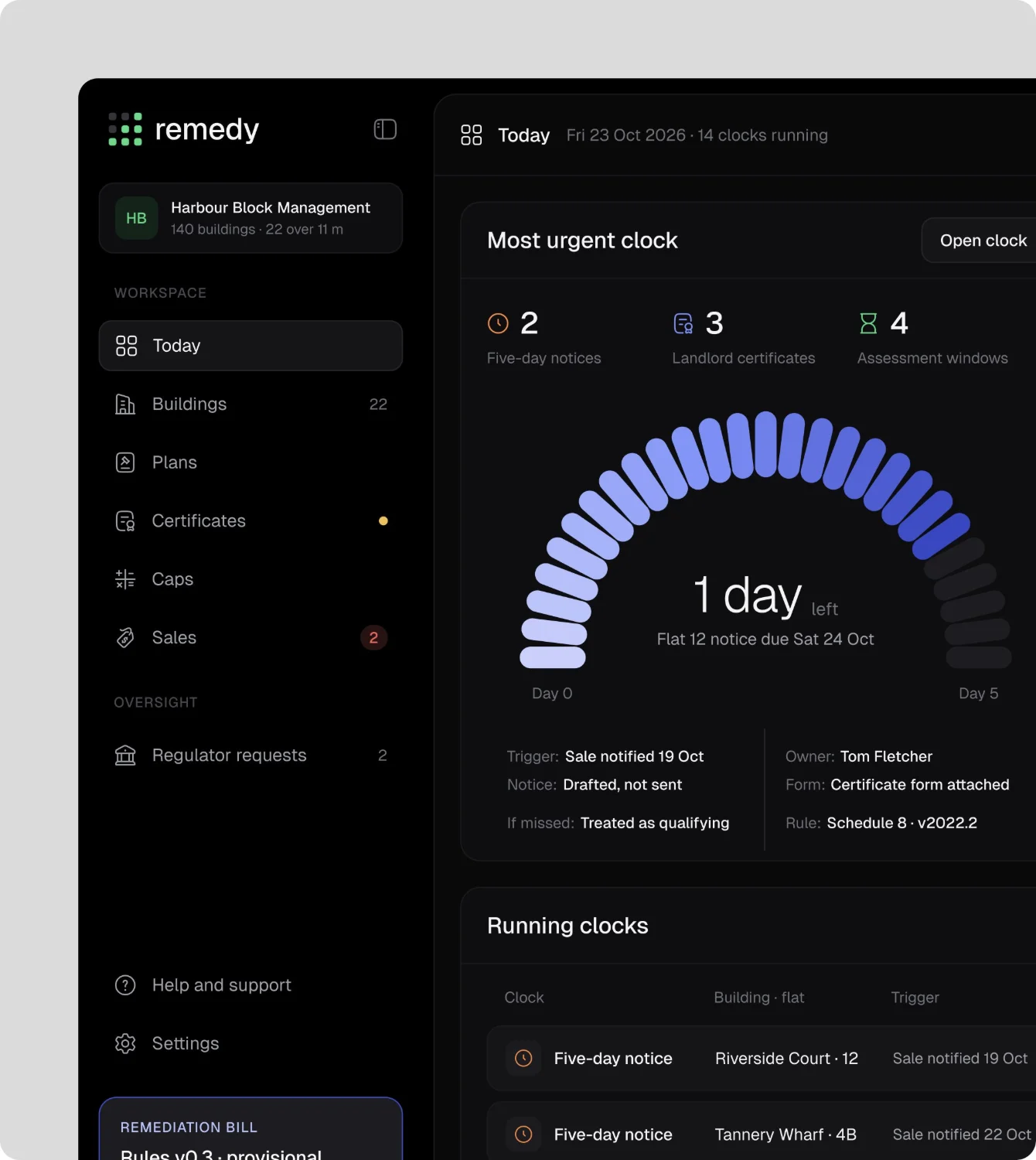This screenshot has width=1036, height=1160.
Task: Click the 'Tannery Wharf · 4B' cell
Action: (786, 1134)
